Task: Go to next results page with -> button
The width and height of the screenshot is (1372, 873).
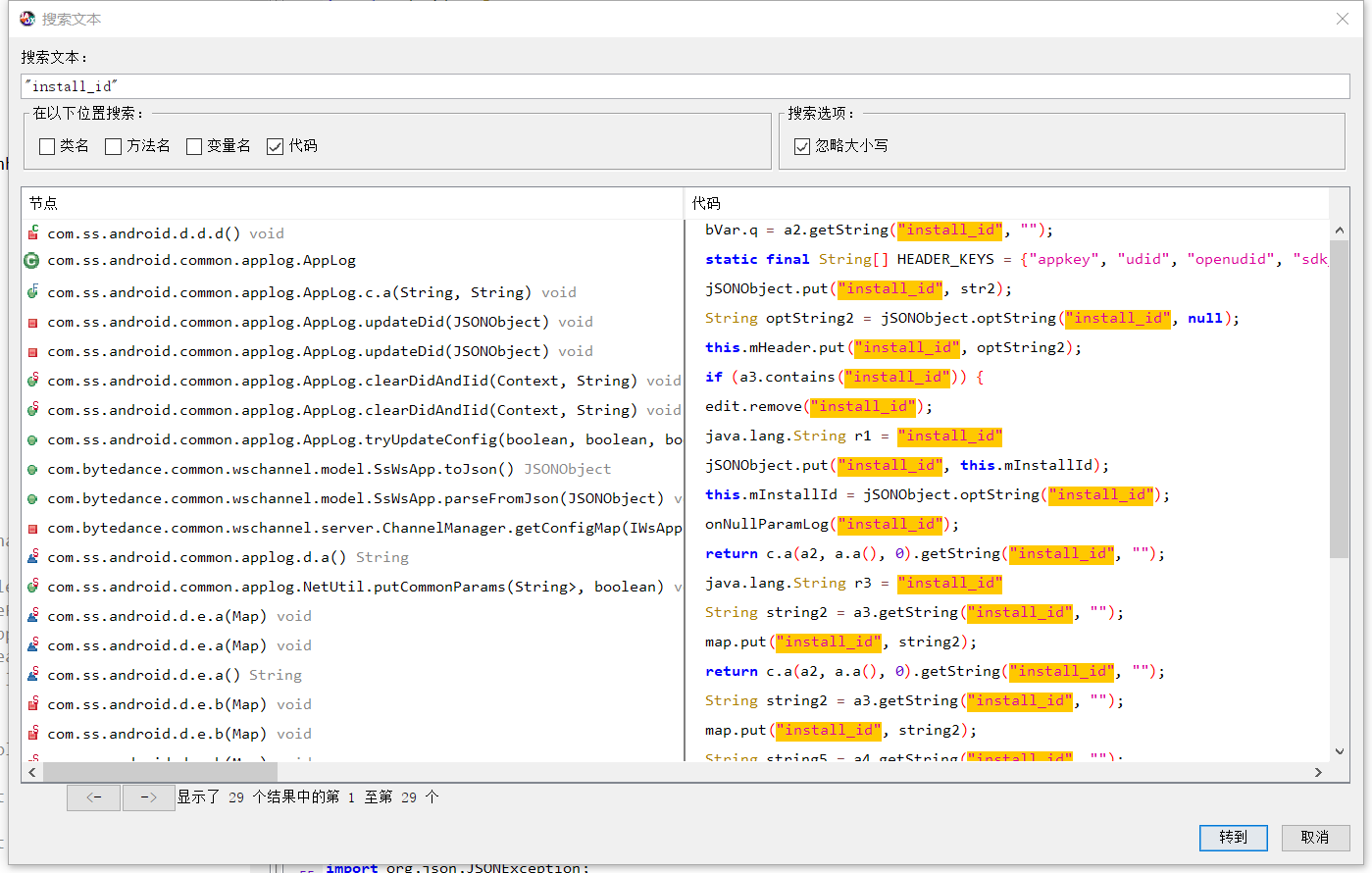Action: coord(148,797)
